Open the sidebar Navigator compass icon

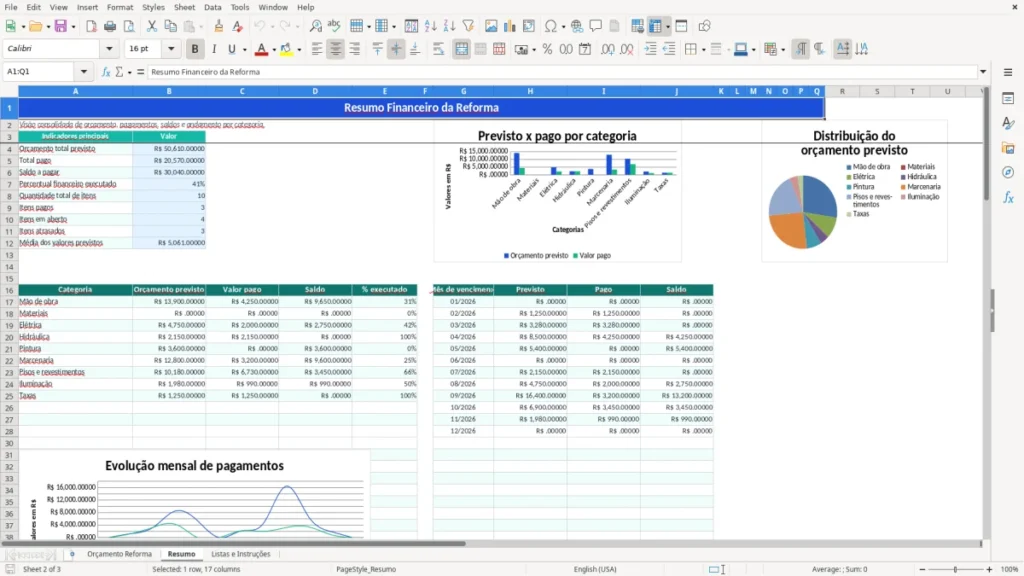pyautogui.click(x=1008, y=172)
